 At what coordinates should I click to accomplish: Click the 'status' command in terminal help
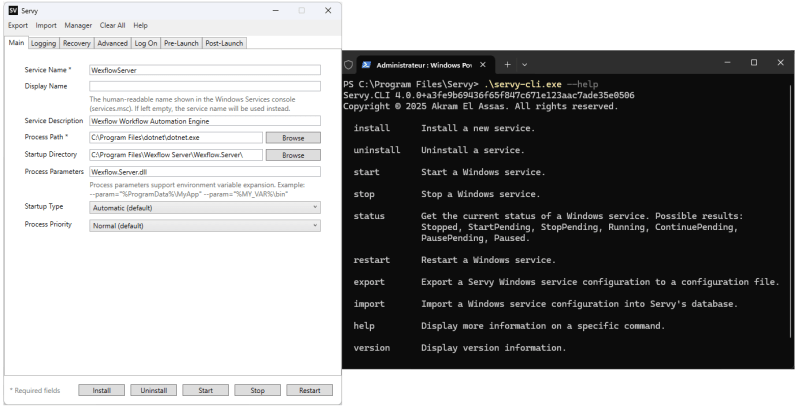pos(369,216)
